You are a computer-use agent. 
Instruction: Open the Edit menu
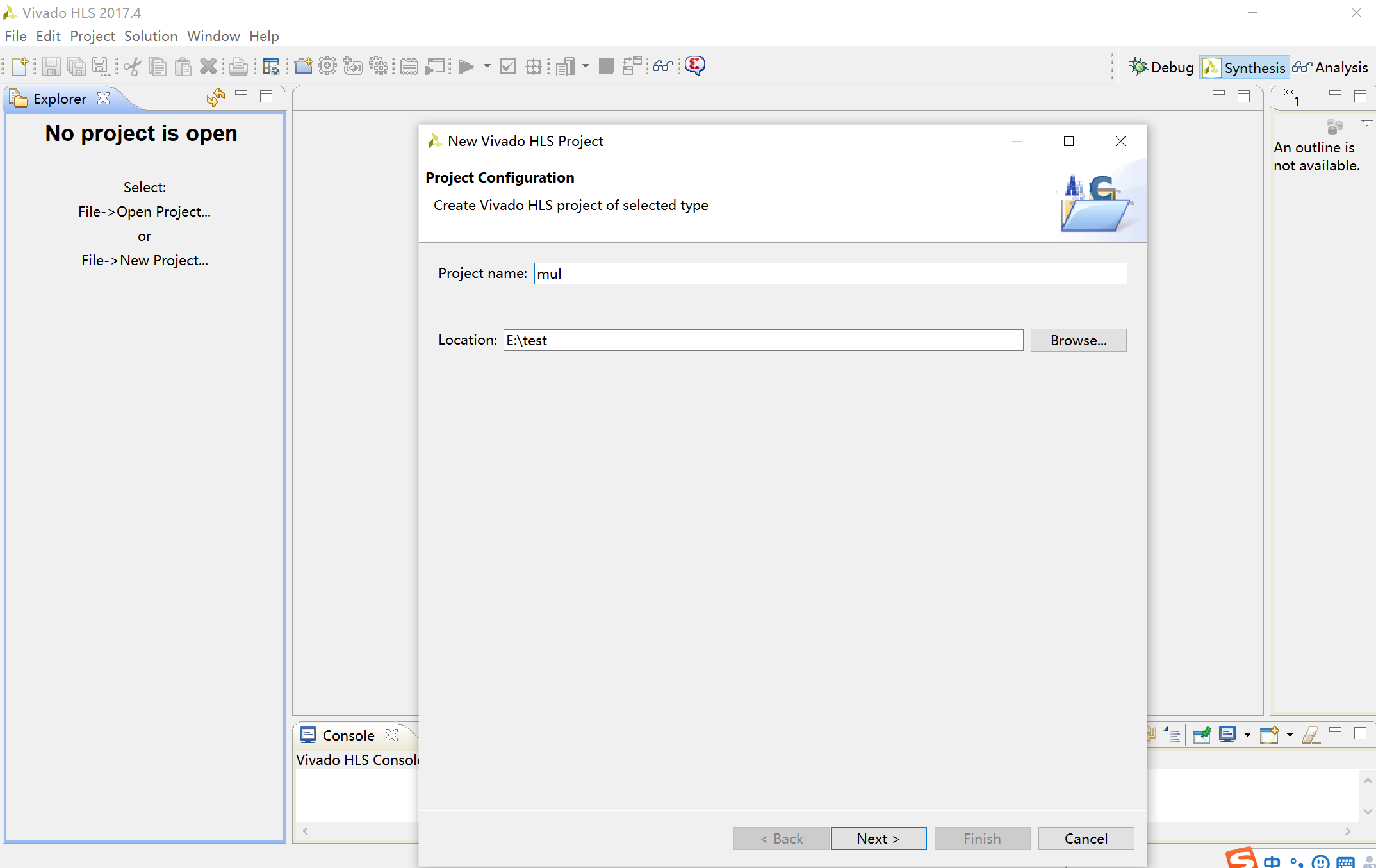(48, 36)
